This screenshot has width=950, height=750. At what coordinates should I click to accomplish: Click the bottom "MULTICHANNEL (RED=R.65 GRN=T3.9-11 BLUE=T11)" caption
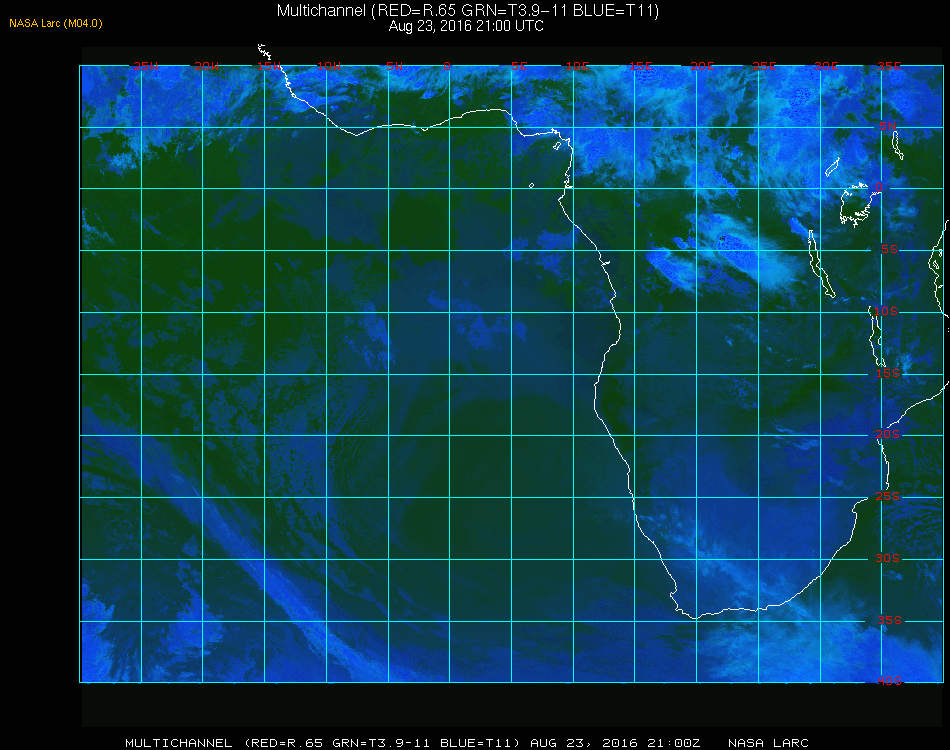pyautogui.click(x=323, y=743)
